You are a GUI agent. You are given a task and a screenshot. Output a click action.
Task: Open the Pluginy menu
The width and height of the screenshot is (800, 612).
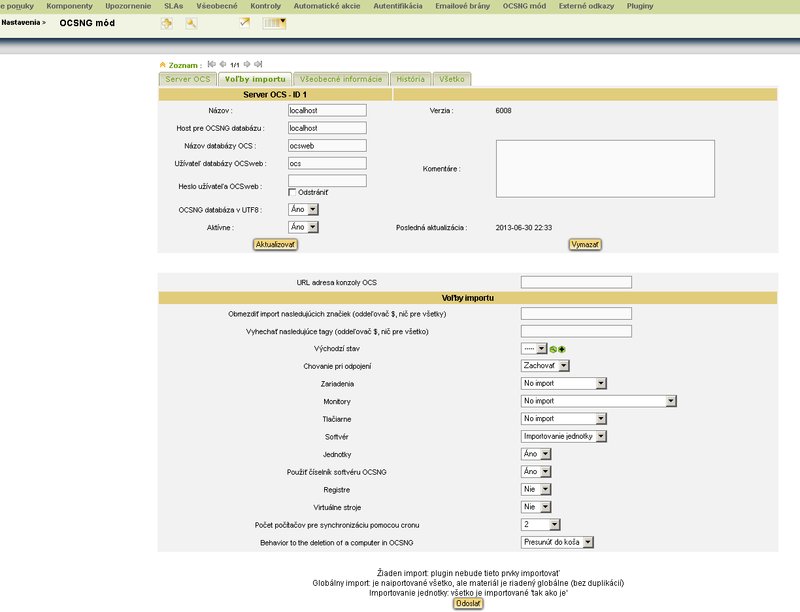(640, 6)
